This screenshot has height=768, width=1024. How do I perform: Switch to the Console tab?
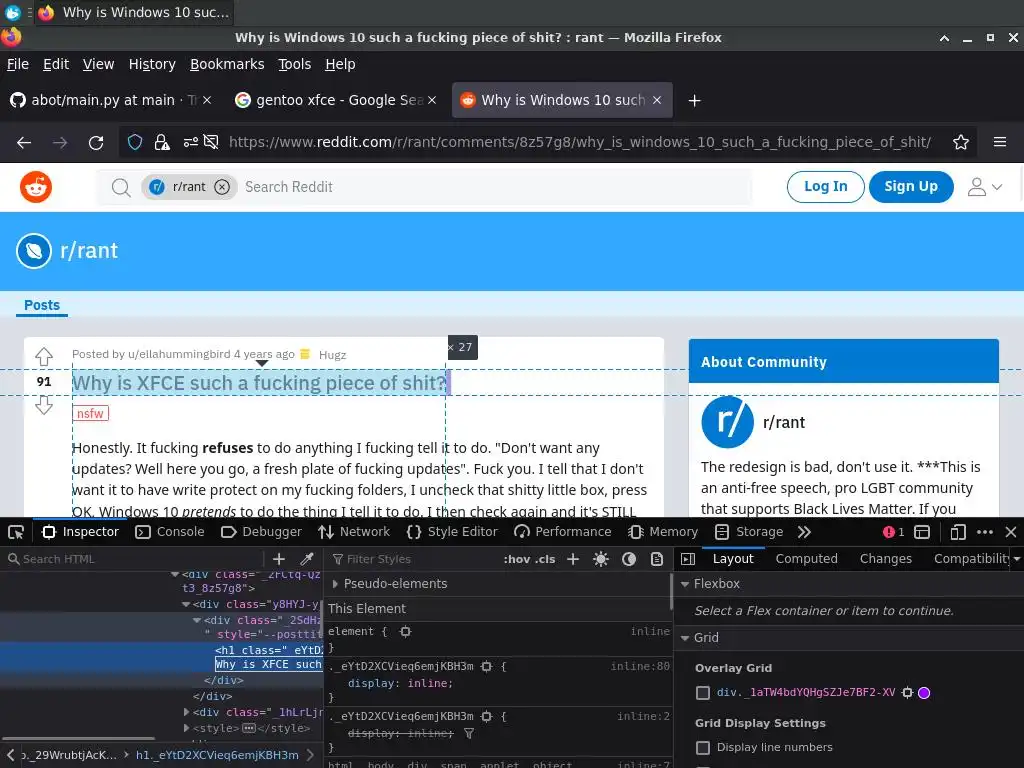coord(170,532)
